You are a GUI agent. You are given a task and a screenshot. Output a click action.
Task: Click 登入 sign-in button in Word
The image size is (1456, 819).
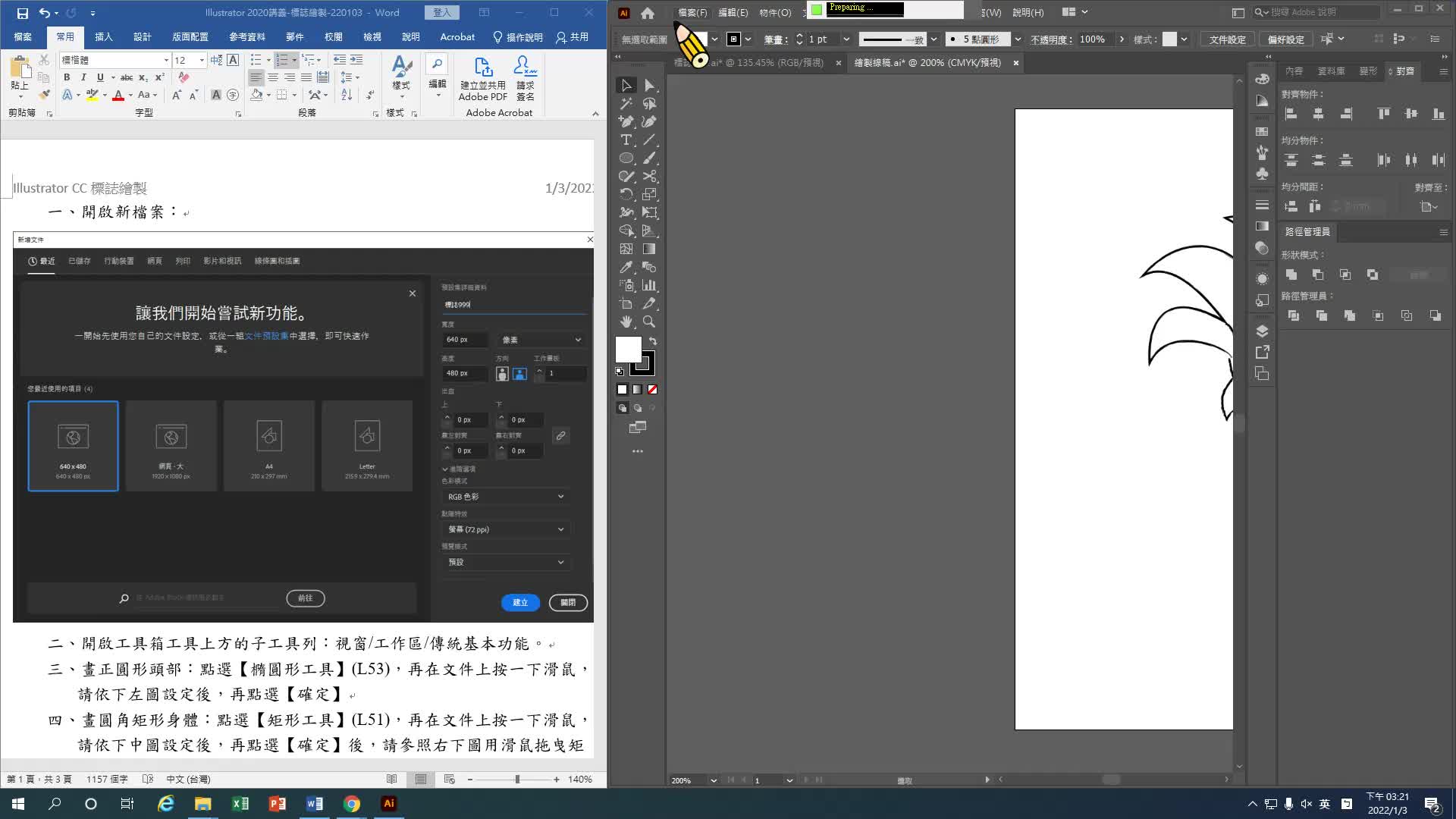tap(442, 13)
